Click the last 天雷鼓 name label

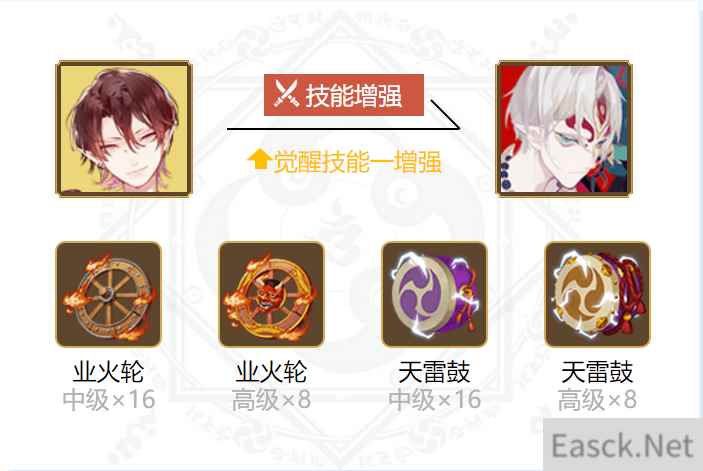597,372
